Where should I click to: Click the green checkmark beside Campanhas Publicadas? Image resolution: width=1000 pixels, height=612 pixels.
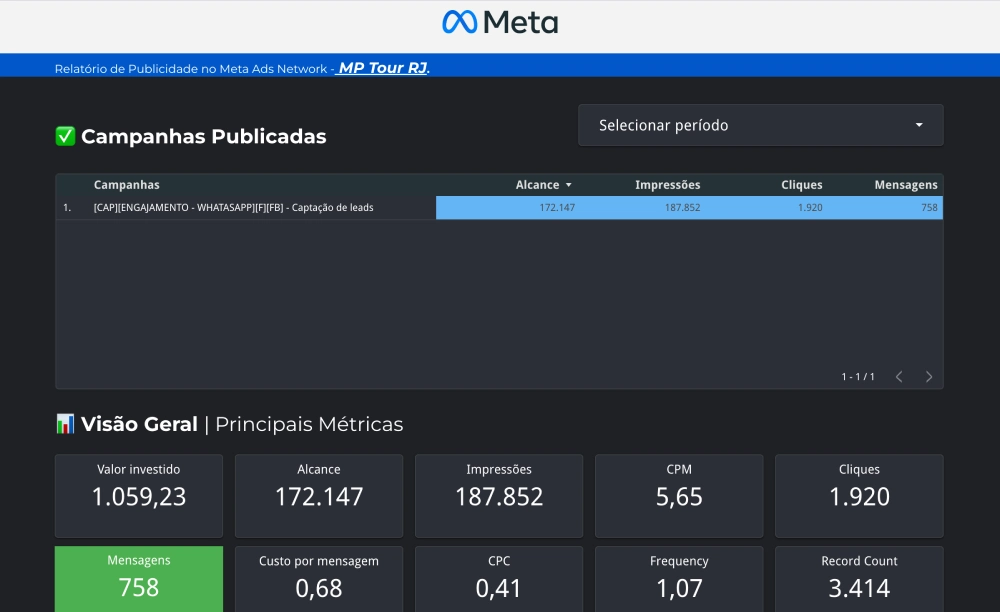65,137
